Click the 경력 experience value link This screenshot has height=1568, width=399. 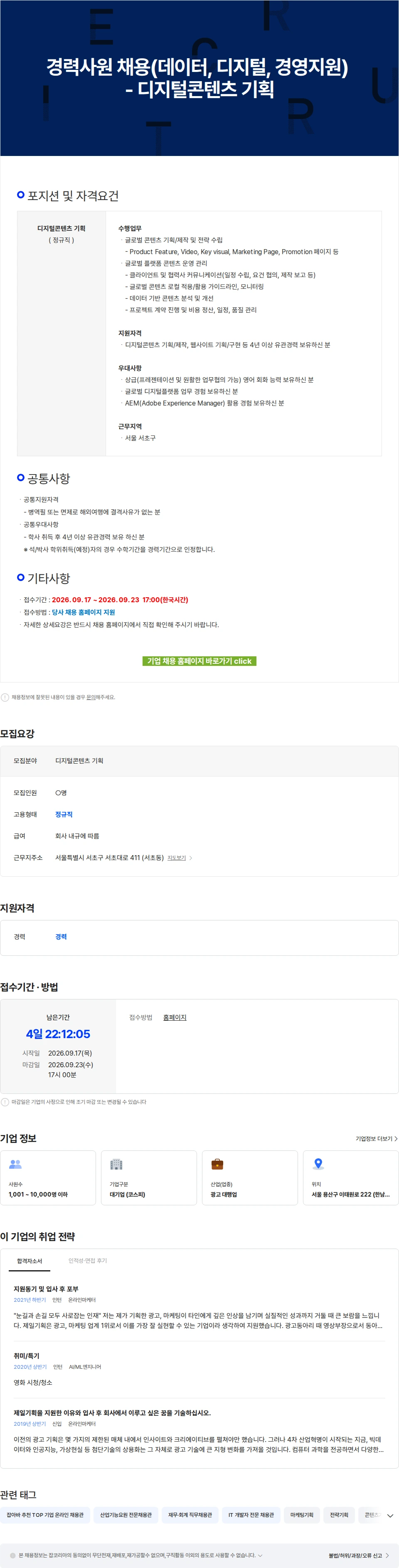pos(61,936)
